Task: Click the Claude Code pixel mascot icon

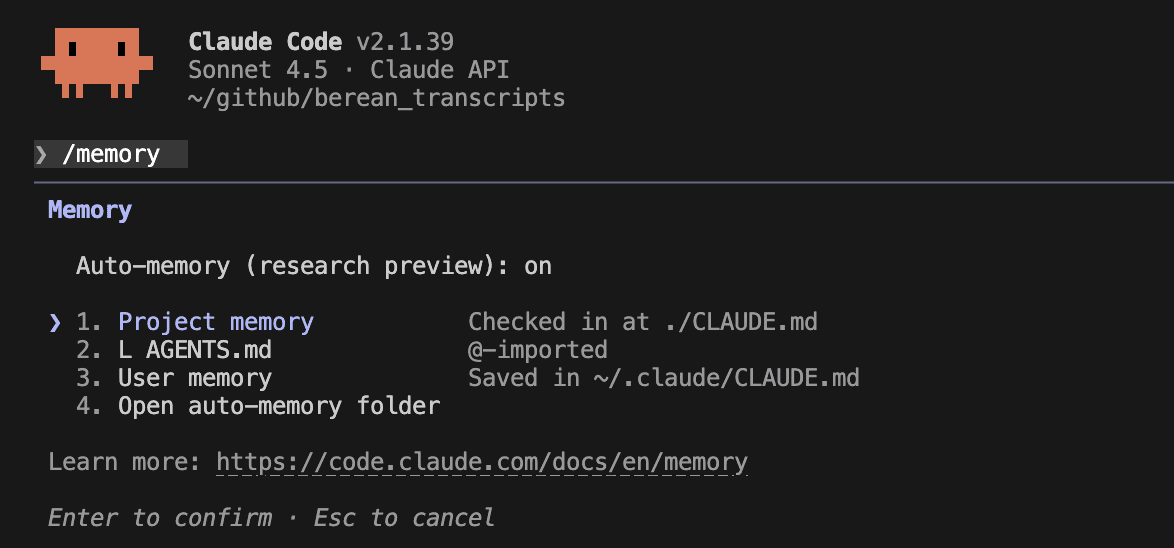Action: coord(96,62)
